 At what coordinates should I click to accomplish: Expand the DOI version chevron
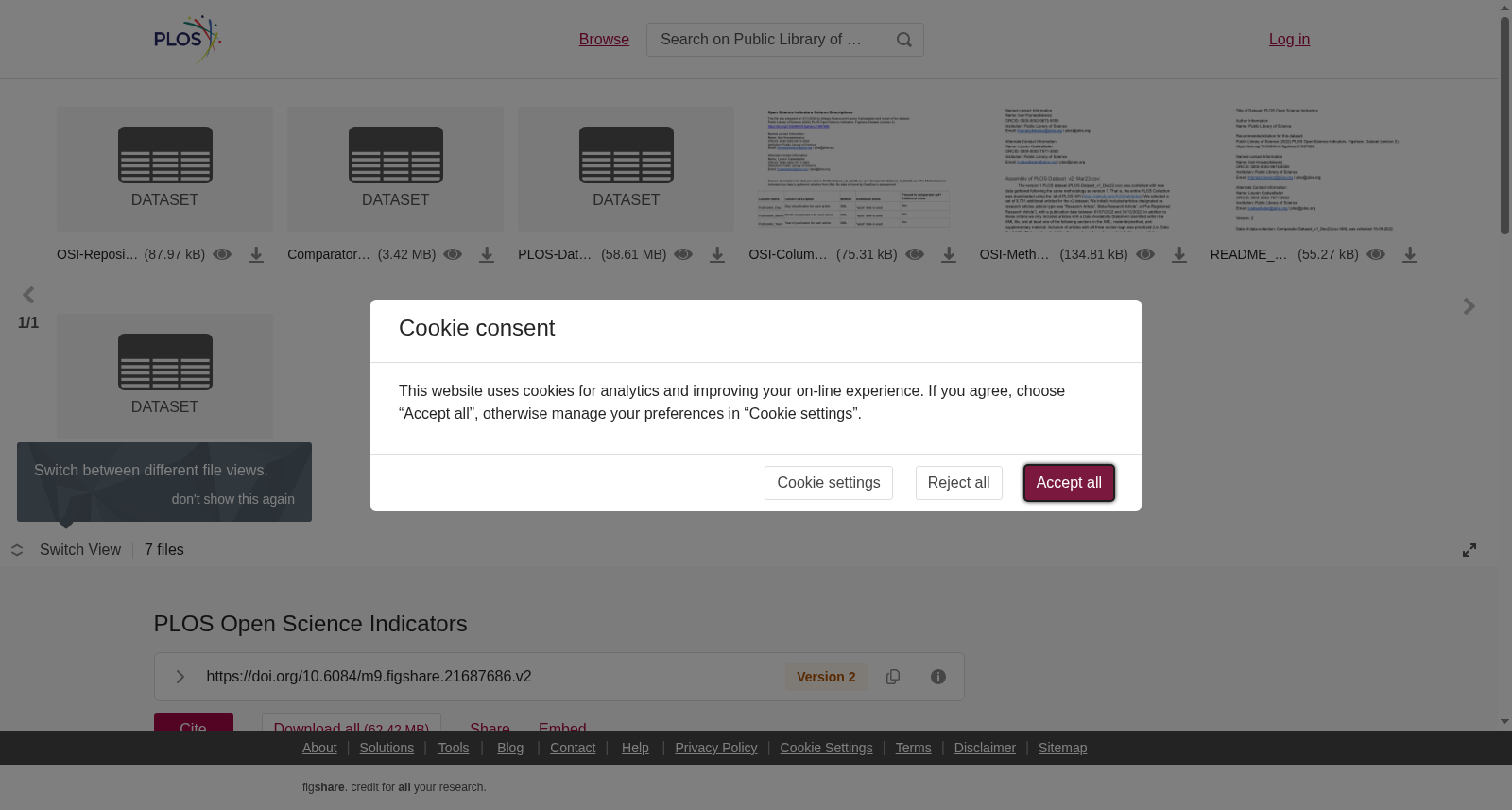(x=180, y=677)
